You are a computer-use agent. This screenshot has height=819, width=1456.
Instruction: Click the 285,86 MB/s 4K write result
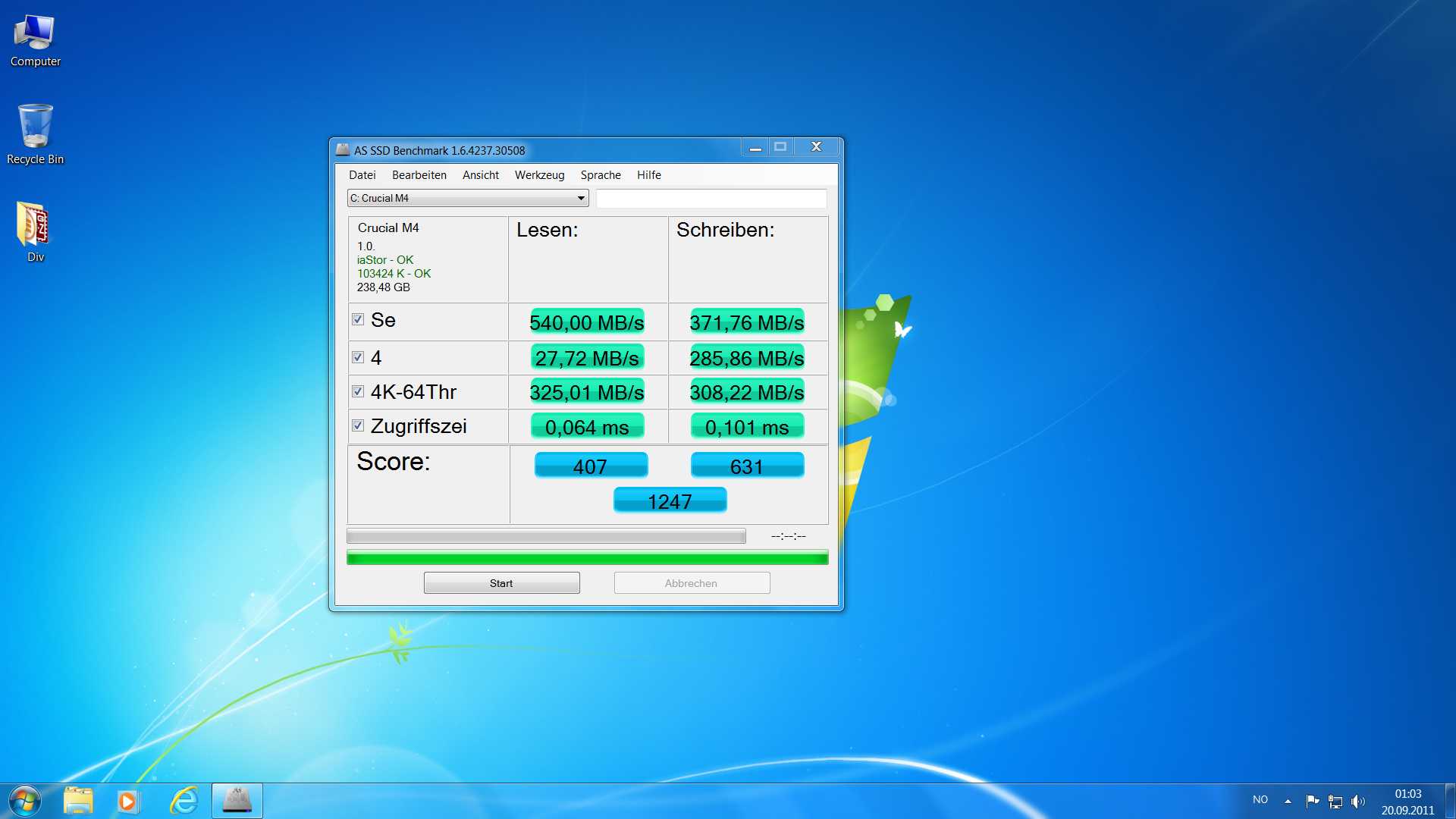[747, 358]
